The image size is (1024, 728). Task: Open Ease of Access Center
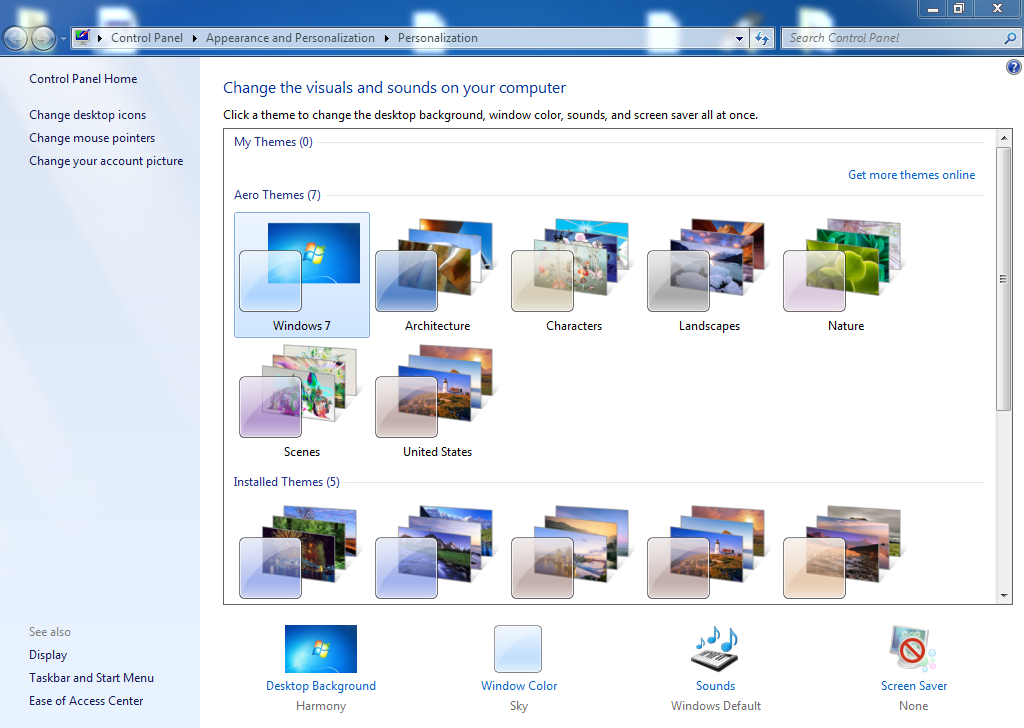tap(86, 701)
